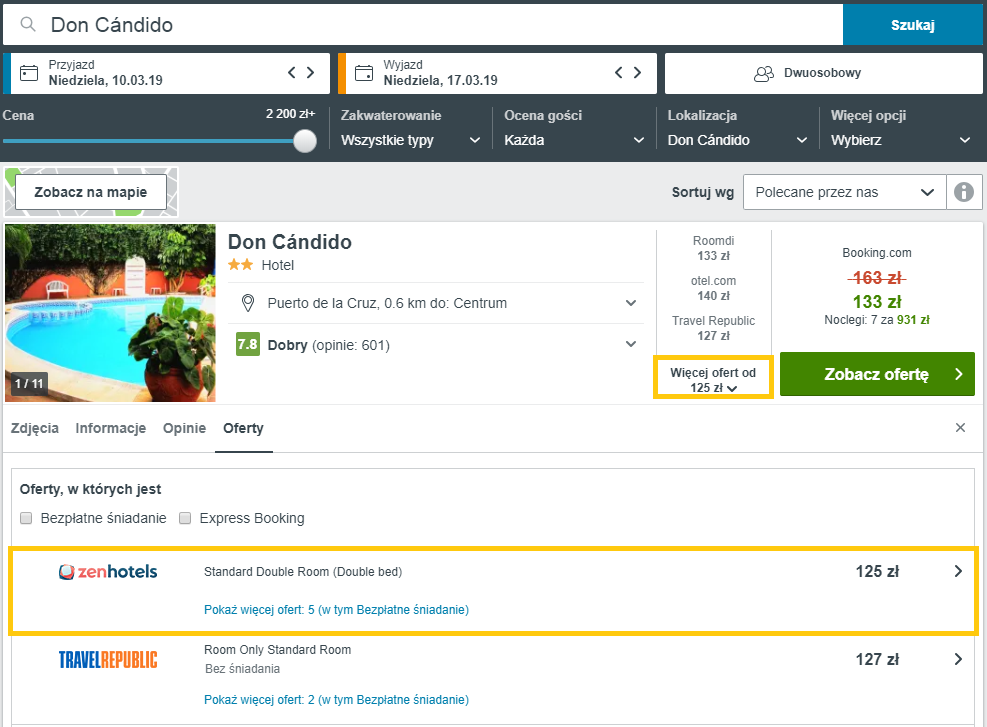
Task: Open the Ocena gości dropdown
Action: pos(574,140)
